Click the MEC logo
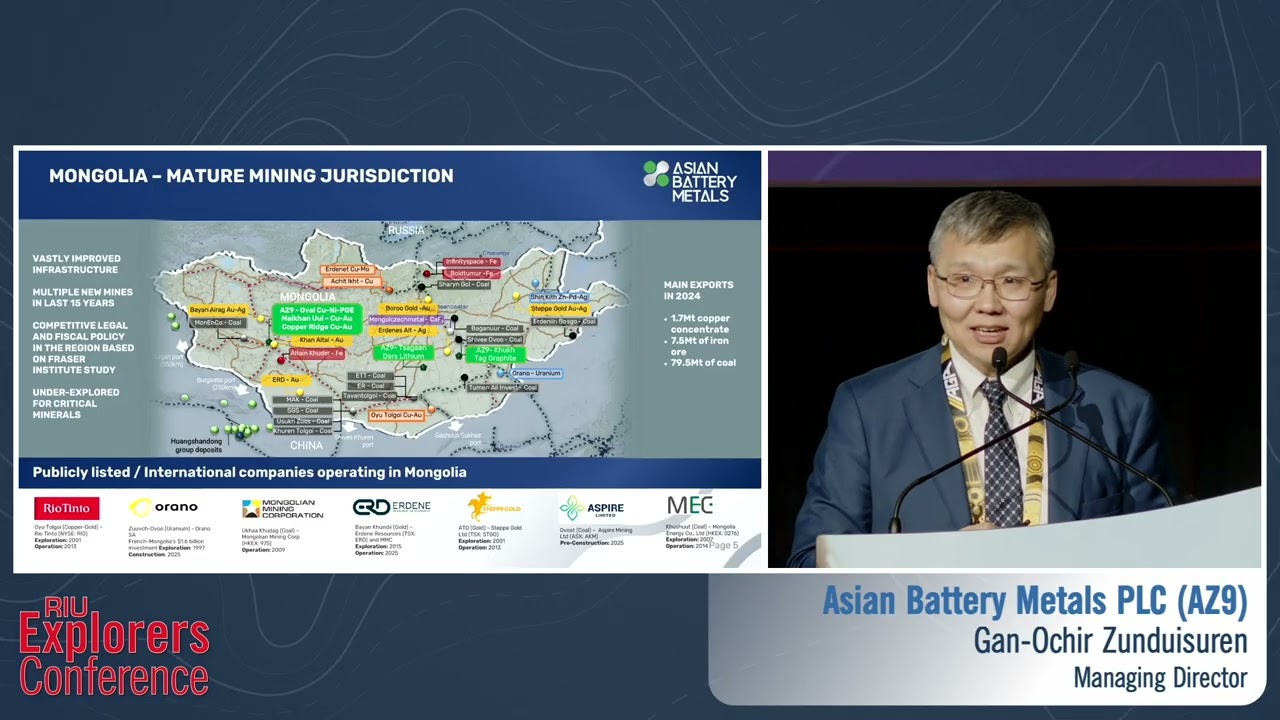The image size is (1280, 720). (690, 505)
